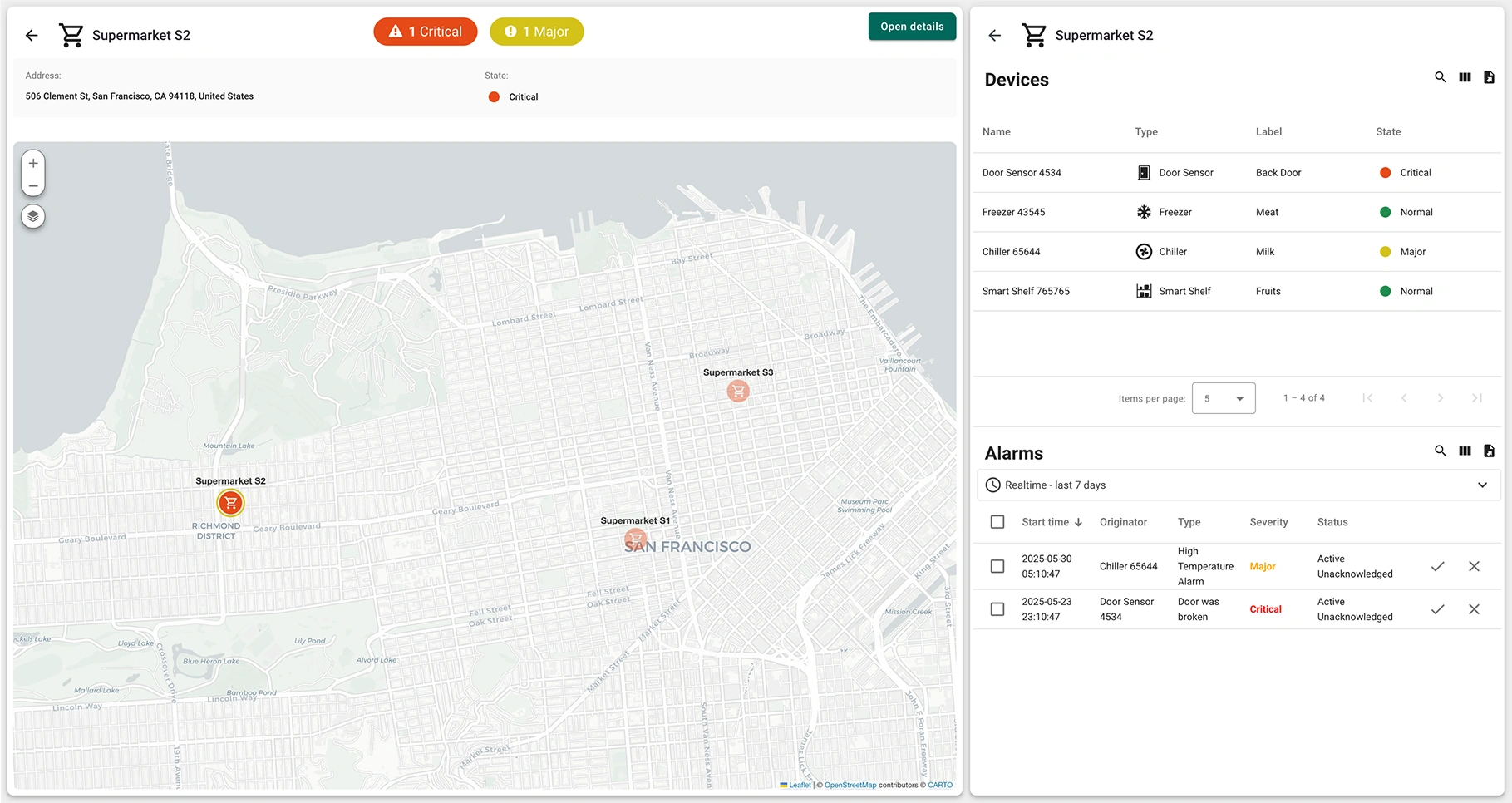
Task: Open the columns selector in Devices panel
Action: pos(1465,77)
